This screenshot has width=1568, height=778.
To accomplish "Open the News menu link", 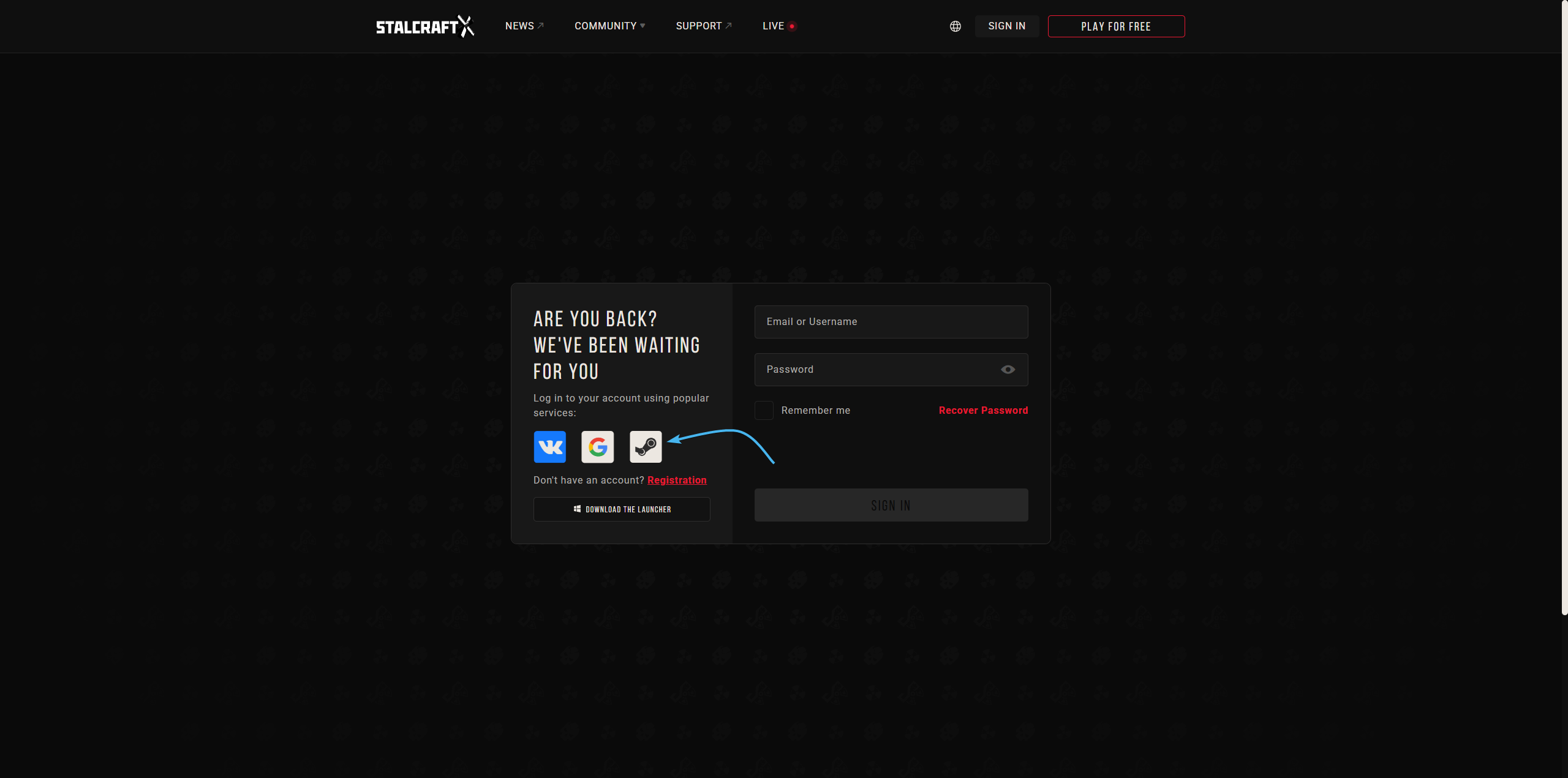I will (x=524, y=26).
